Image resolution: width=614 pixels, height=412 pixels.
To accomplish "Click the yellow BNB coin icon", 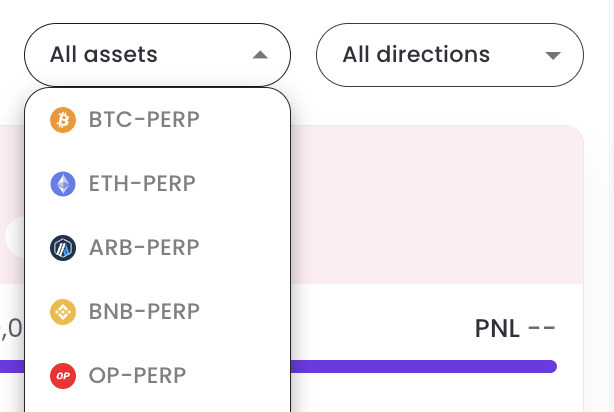I will tap(62, 312).
